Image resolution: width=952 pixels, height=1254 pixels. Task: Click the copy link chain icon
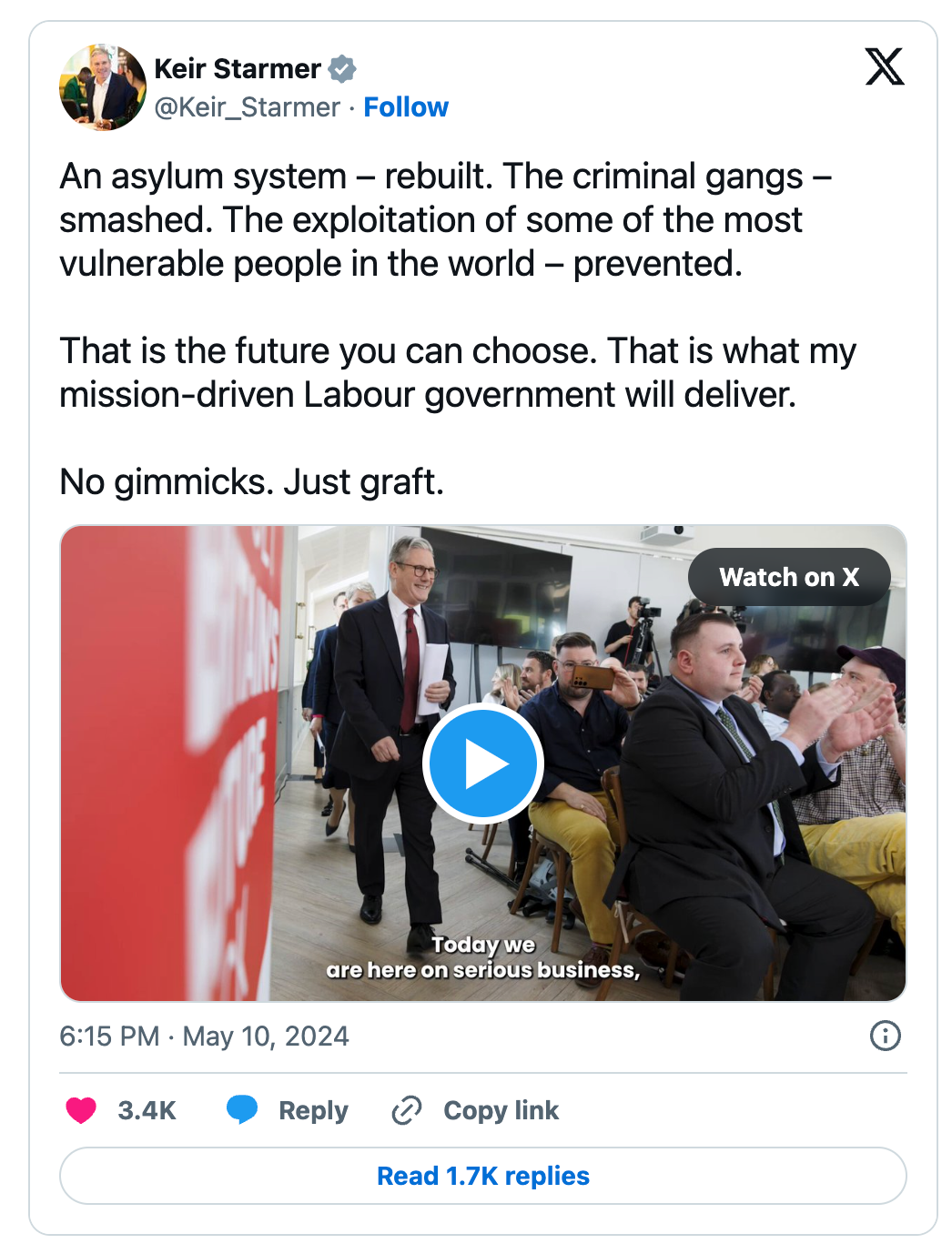[406, 1110]
